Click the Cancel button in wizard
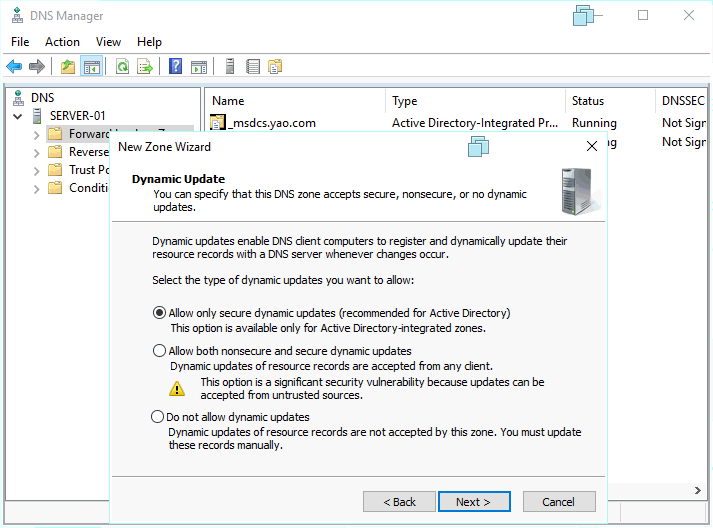The height and width of the screenshot is (528, 713). [559, 502]
